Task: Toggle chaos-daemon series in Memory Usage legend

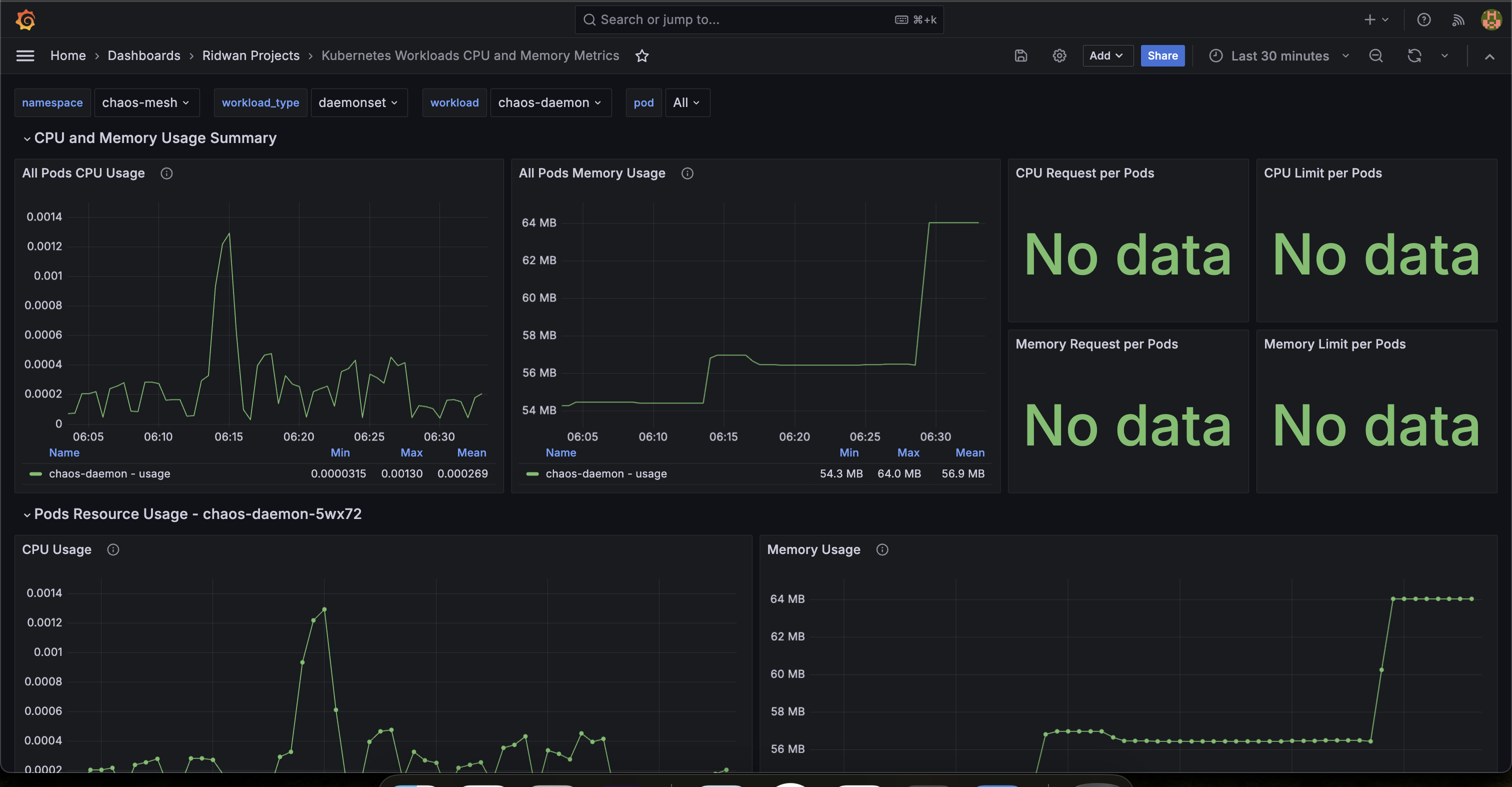Action: coord(606,473)
